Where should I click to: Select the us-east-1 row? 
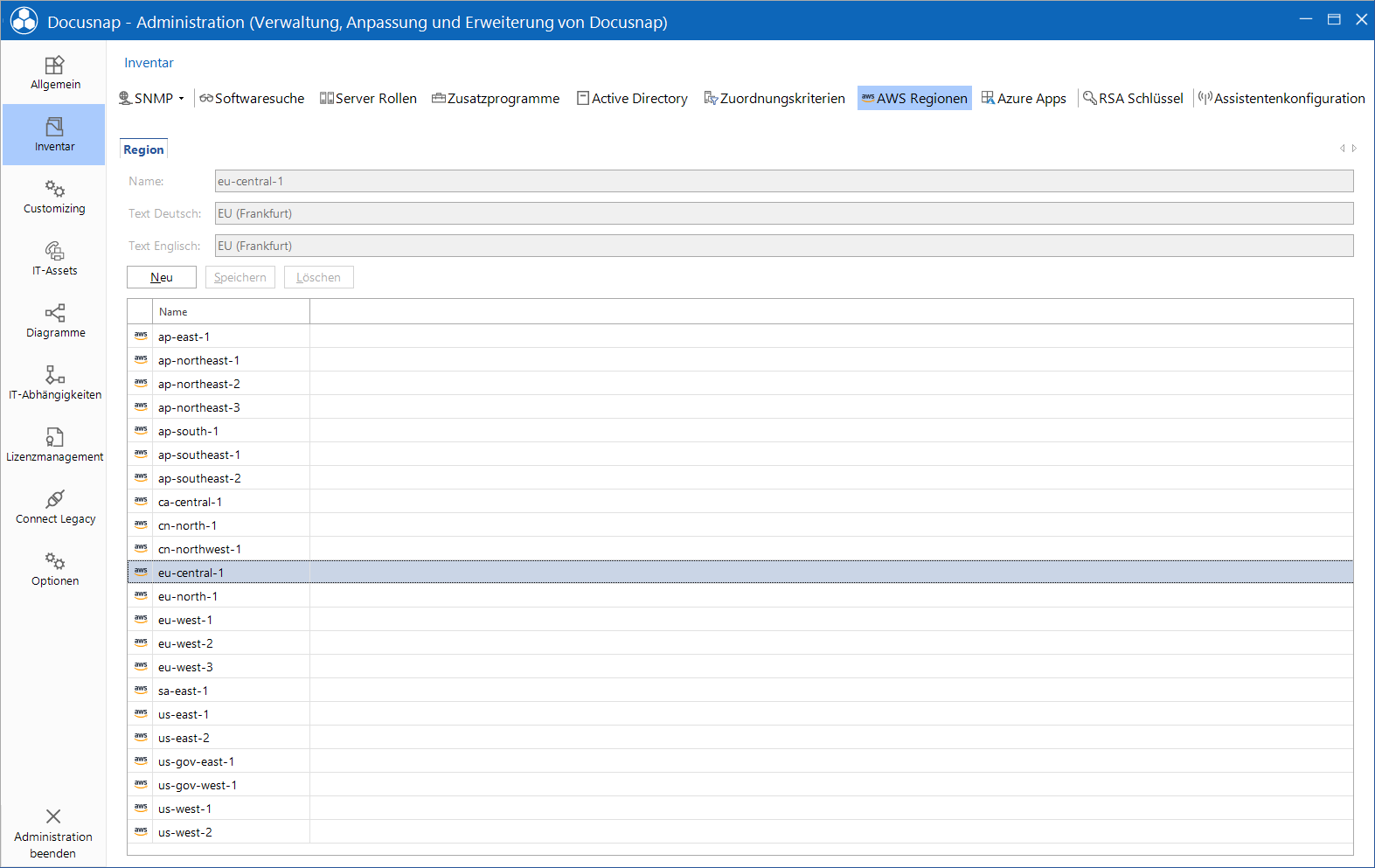click(740, 714)
